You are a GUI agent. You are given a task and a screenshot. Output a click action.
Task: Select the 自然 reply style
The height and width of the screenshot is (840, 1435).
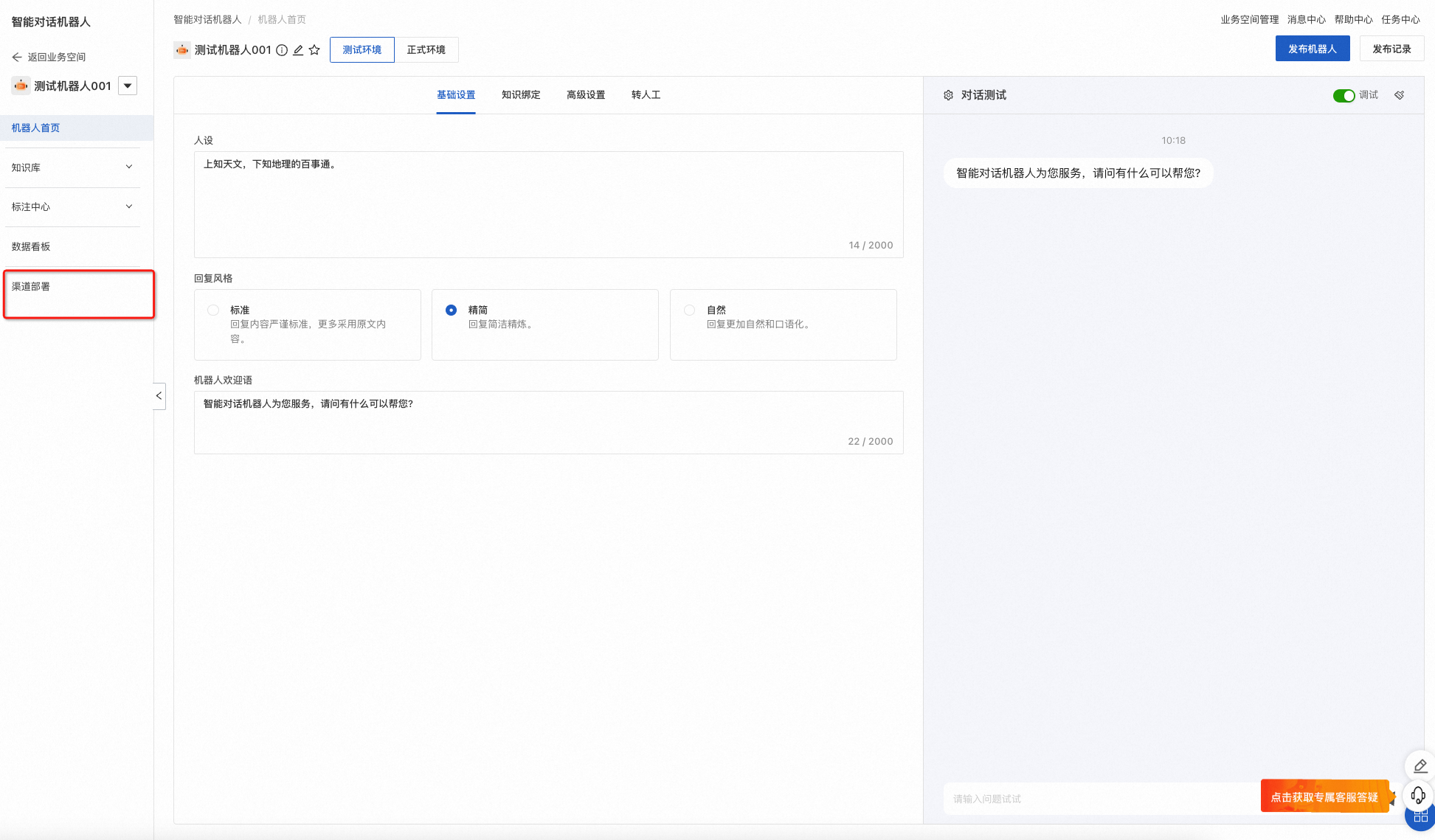point(784,324)
